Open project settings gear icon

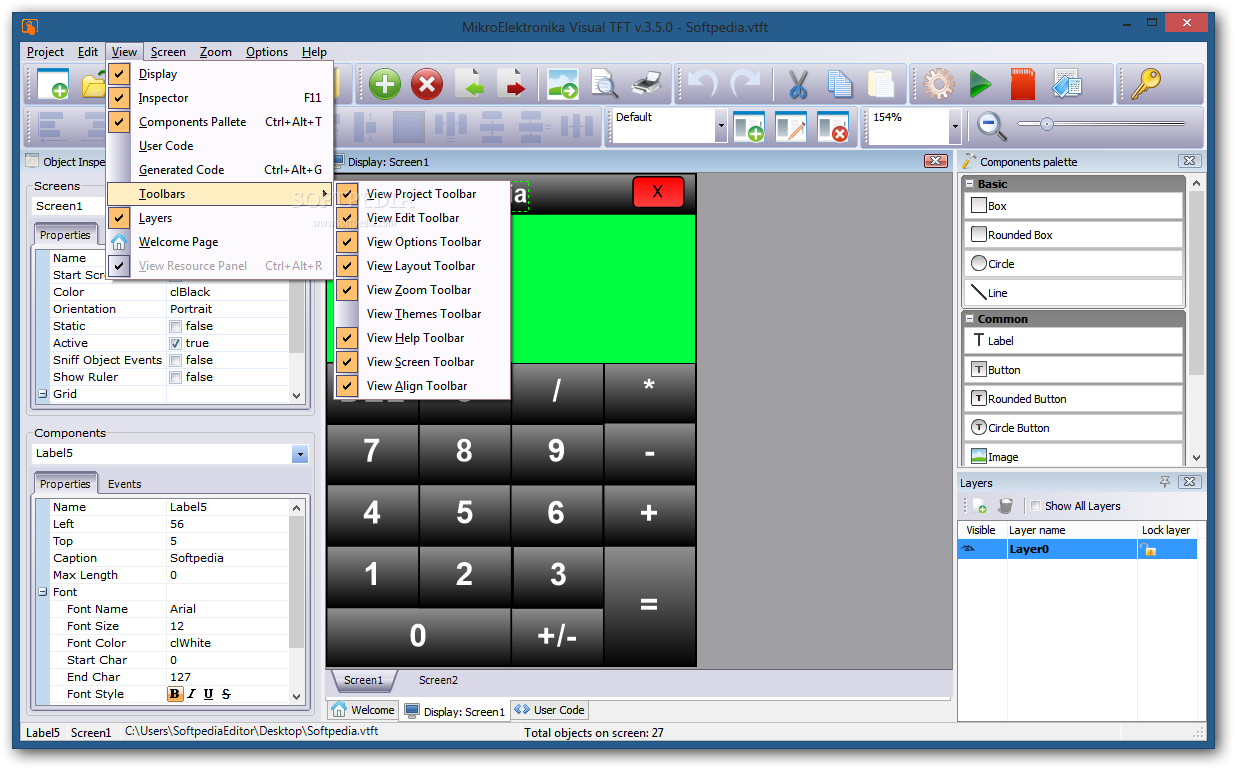click(938, 84)
